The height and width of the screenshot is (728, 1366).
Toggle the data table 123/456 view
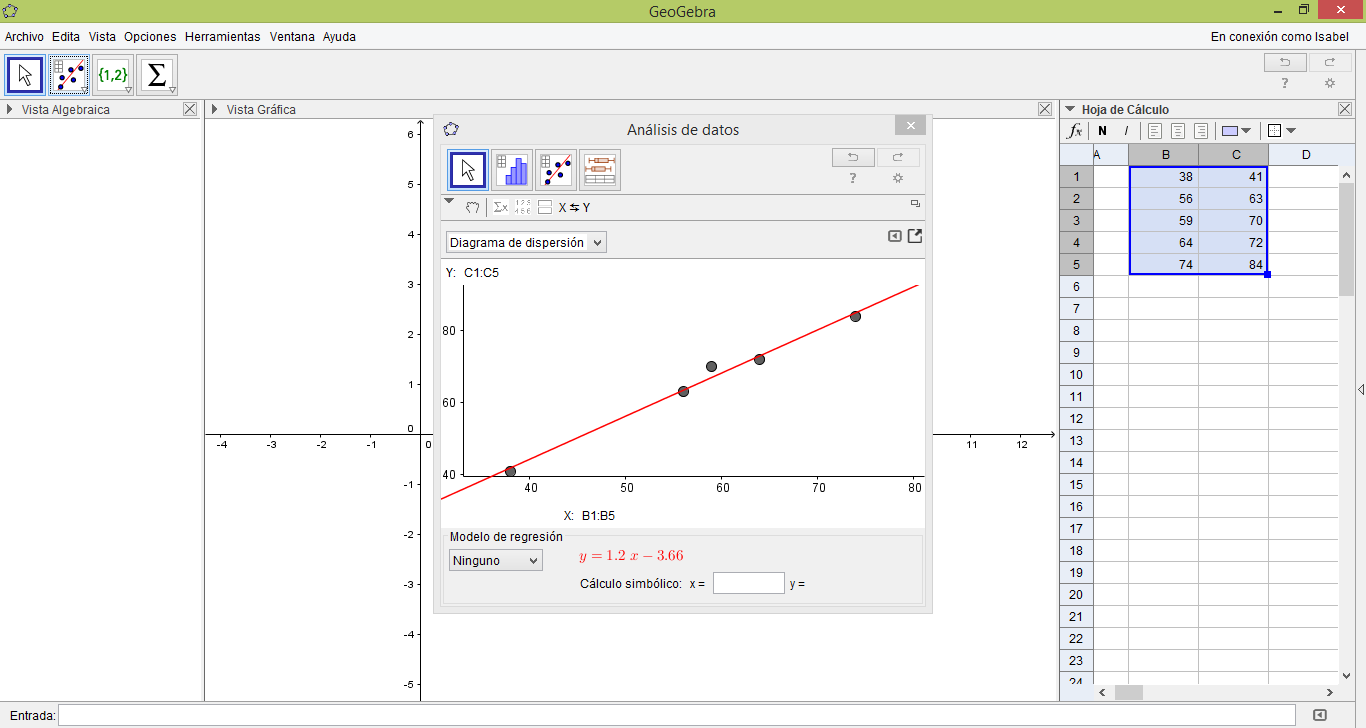[523, 208]
